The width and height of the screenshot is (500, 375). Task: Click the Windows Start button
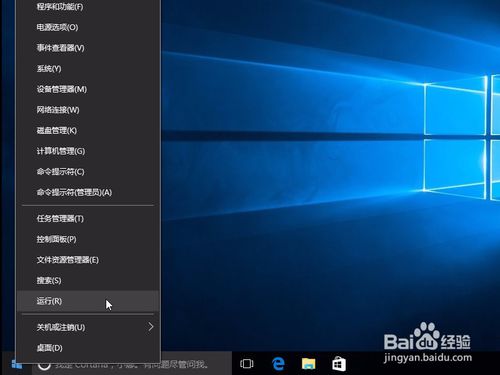pyautogui.click(x=16, y=364)
